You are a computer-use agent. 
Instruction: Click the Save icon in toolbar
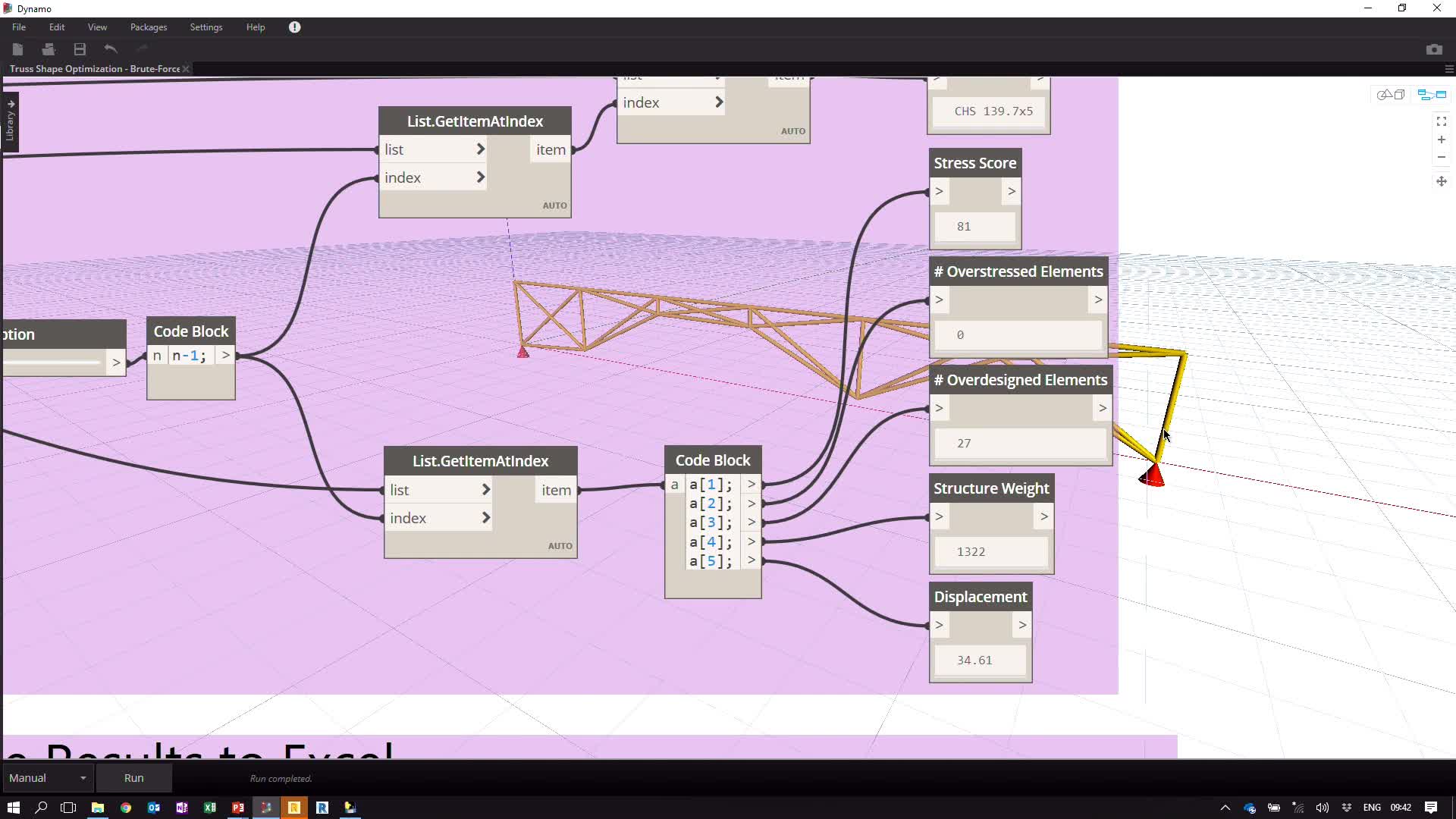click(80, 49)
